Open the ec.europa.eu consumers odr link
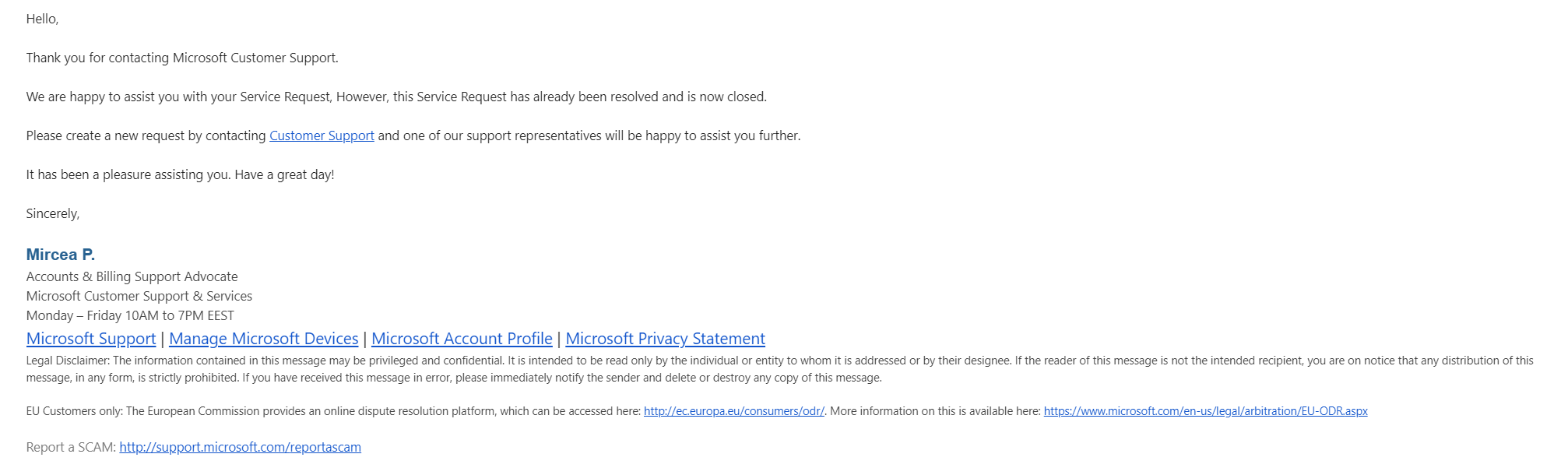The width and height of the screenshot is (1568, 475). 734,411
